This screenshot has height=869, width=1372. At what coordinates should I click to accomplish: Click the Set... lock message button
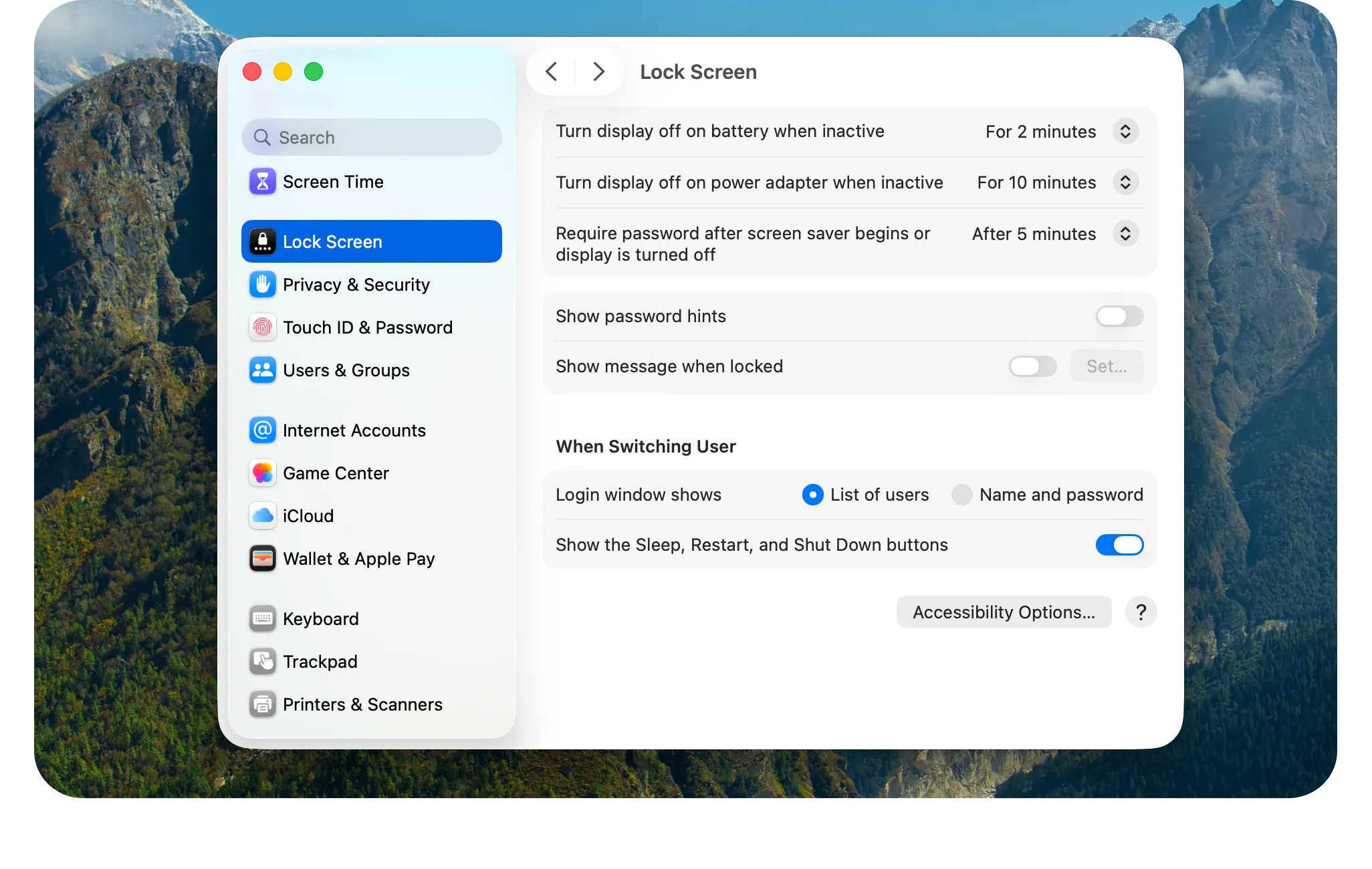pos(1107,366)
